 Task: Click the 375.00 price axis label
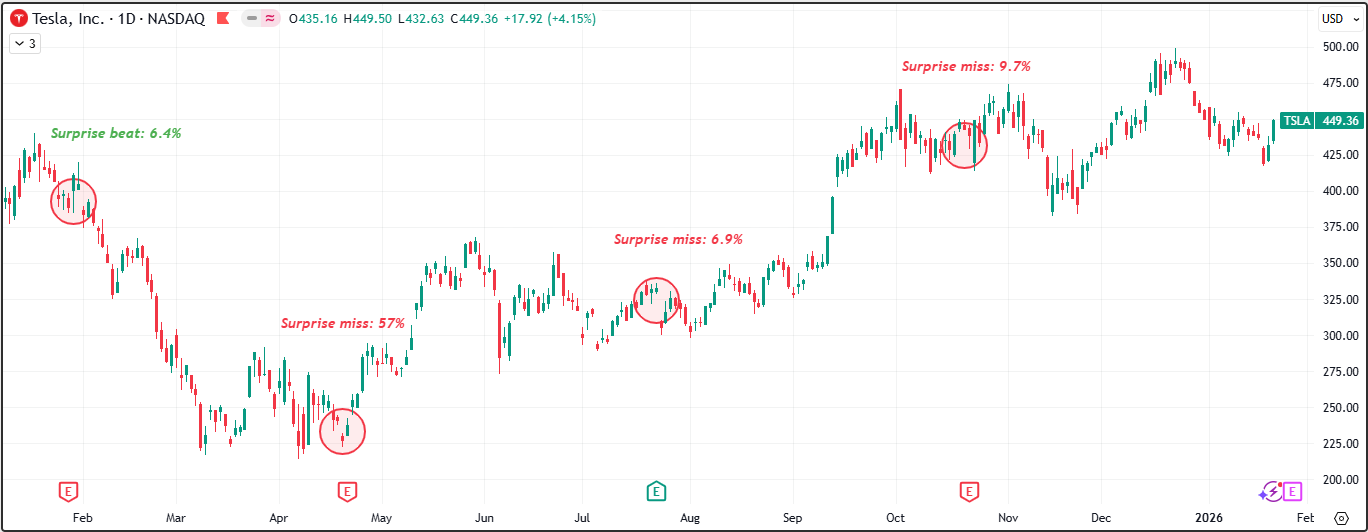tap(1340, 227)
